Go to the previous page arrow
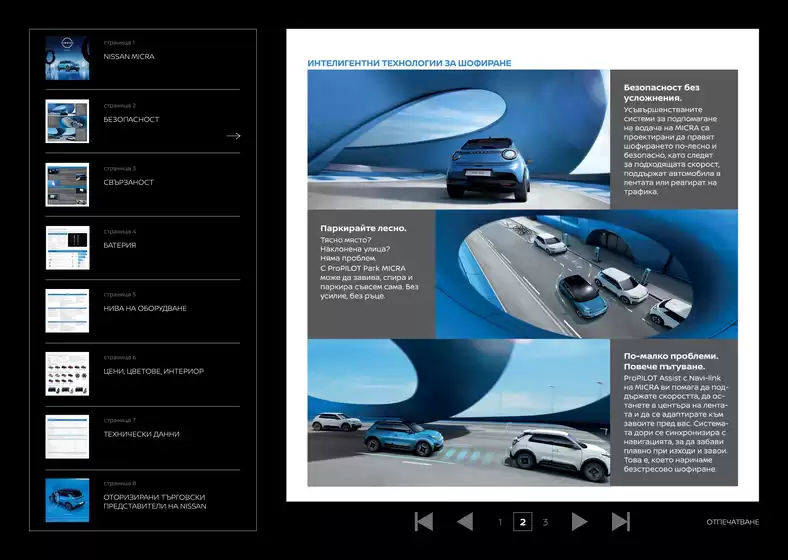This screenshot has width=788, height=560. tap(465, 521)
